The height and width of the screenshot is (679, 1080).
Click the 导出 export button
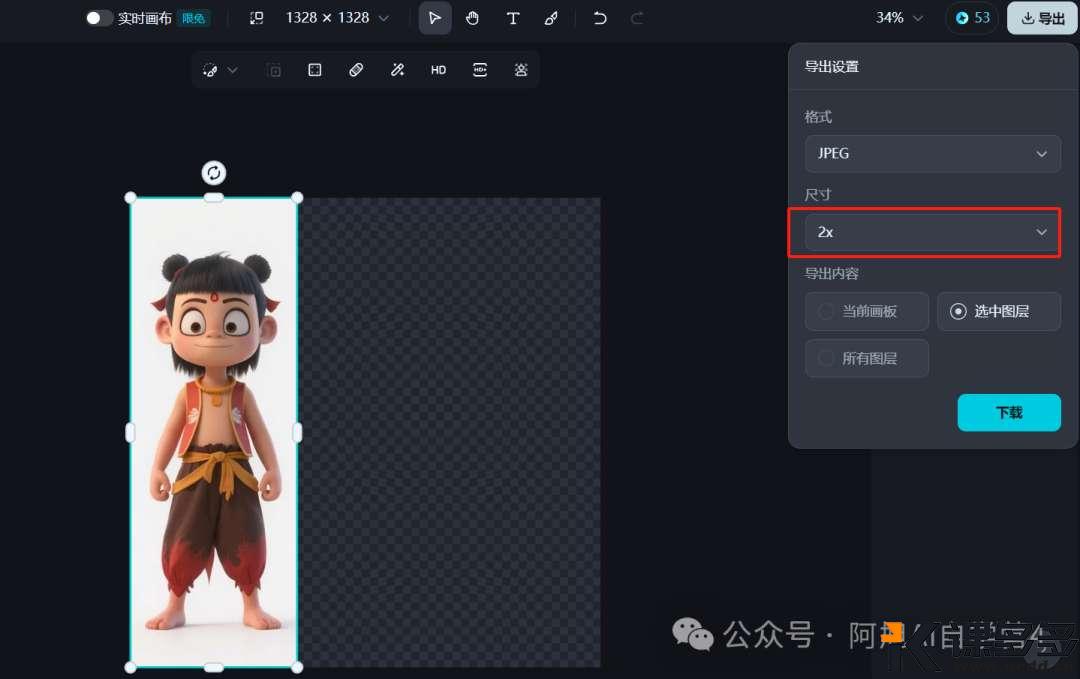click(x=1042, y=18)
